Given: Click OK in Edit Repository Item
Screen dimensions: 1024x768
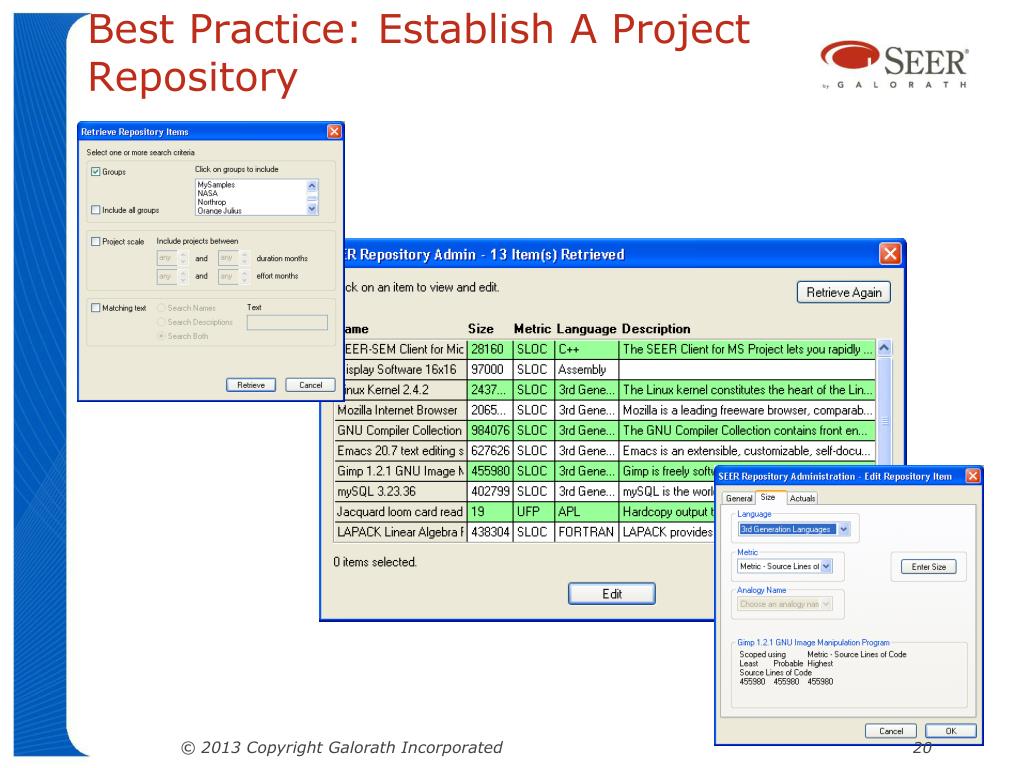Looking at the screenshot, I should 951,731.
